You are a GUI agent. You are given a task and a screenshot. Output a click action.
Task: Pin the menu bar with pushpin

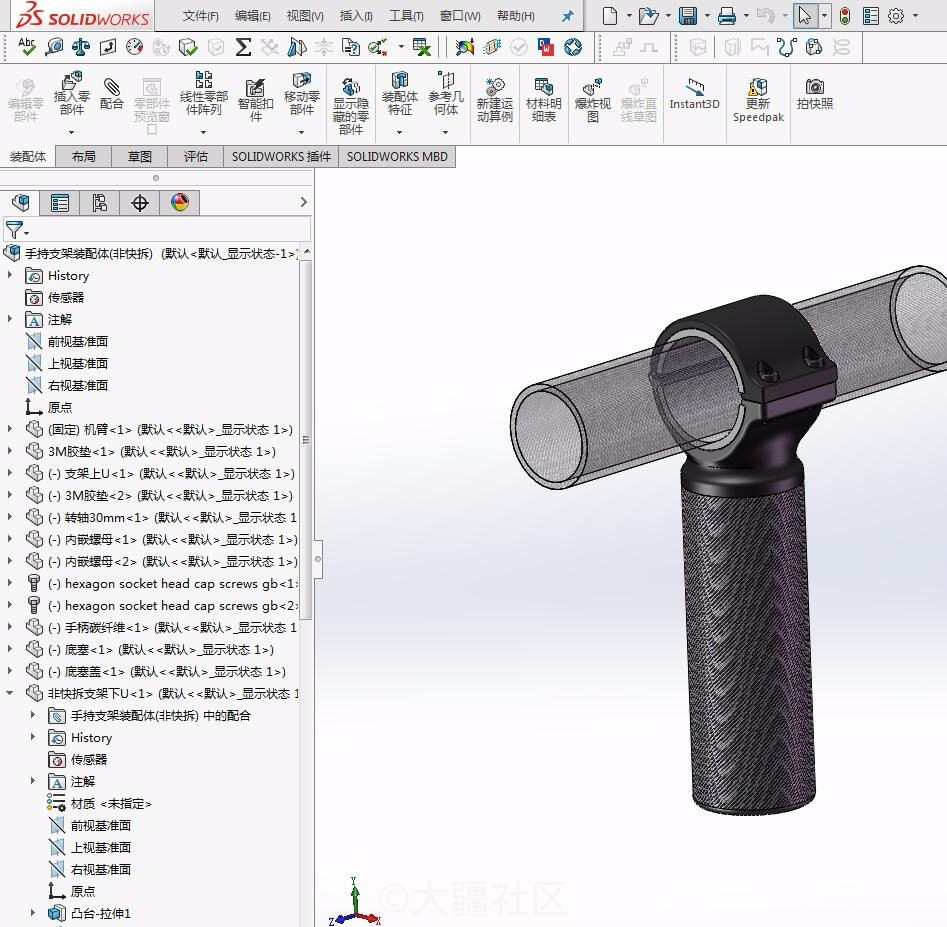(x=567, y=16)
